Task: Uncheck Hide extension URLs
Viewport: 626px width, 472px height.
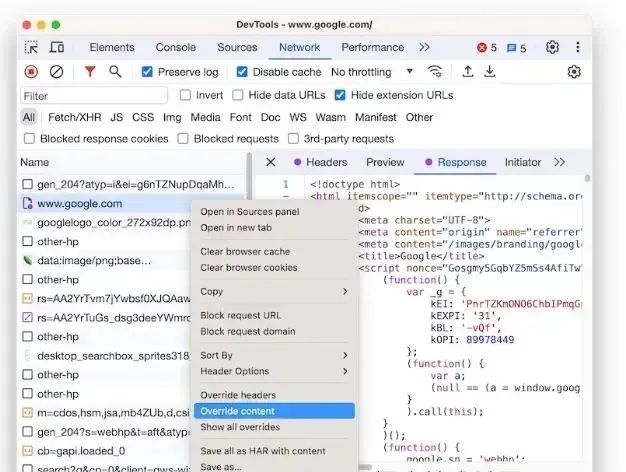Action: [x=340, y=95]
